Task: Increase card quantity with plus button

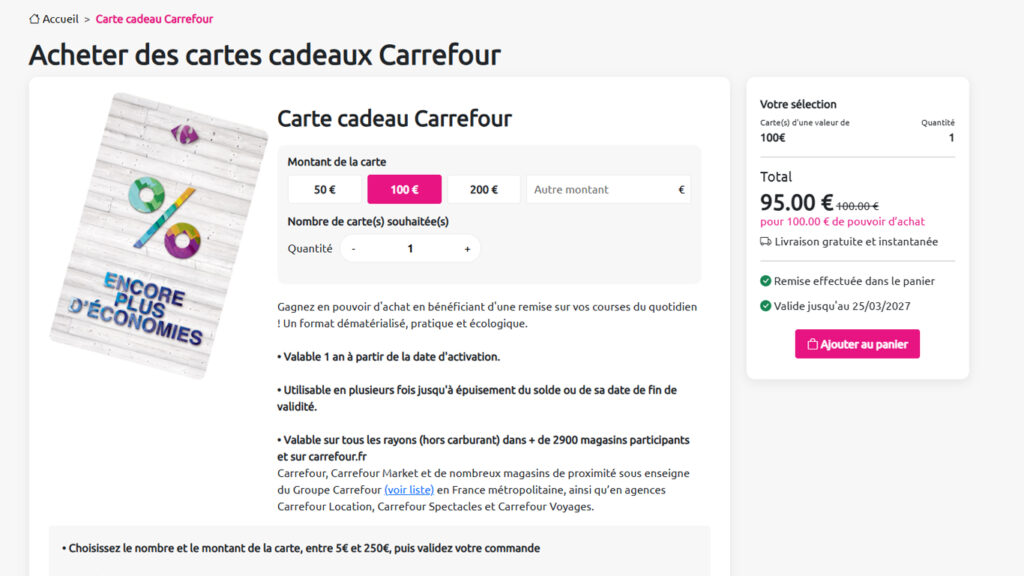Action: pos(467,249)
